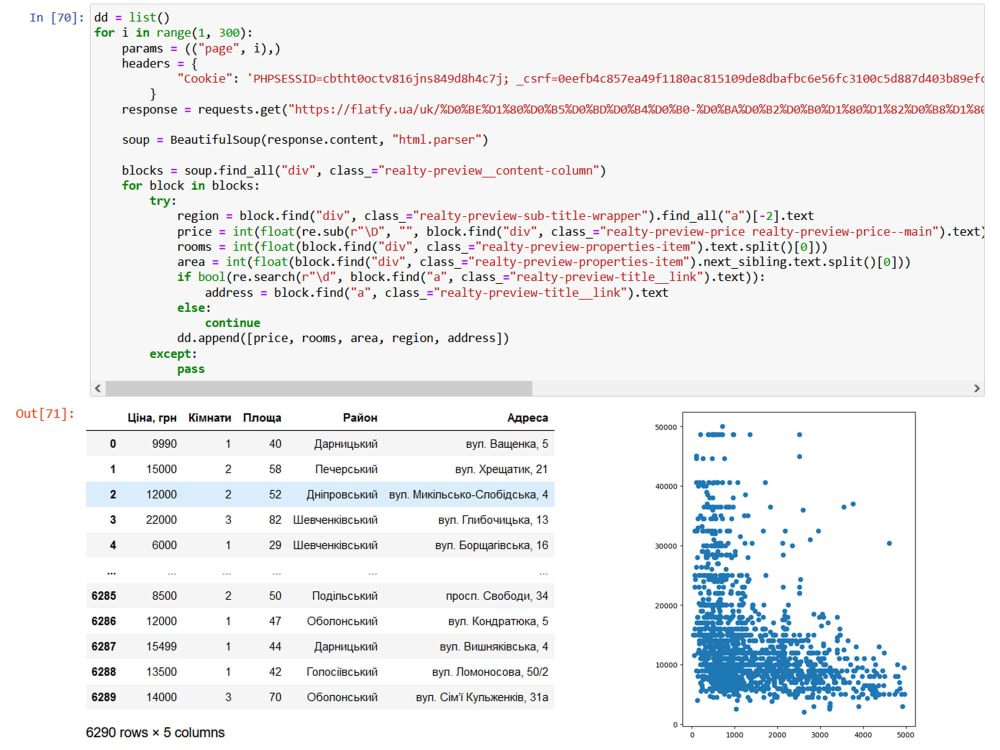The width and height of the screenshot is (1000, 750).
Task: Click row index 6285
Action: coord(104,596)
